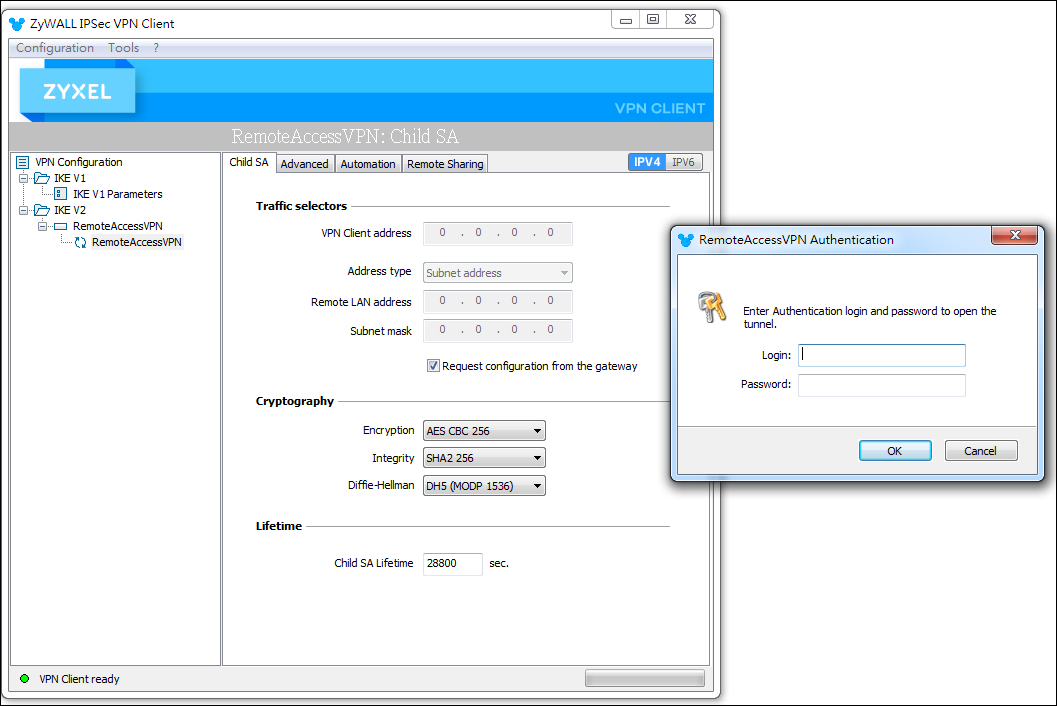This screenshot has width=1057, height=706.
Task: Select the IKE V2 tree label
Action: coord(70,210)
